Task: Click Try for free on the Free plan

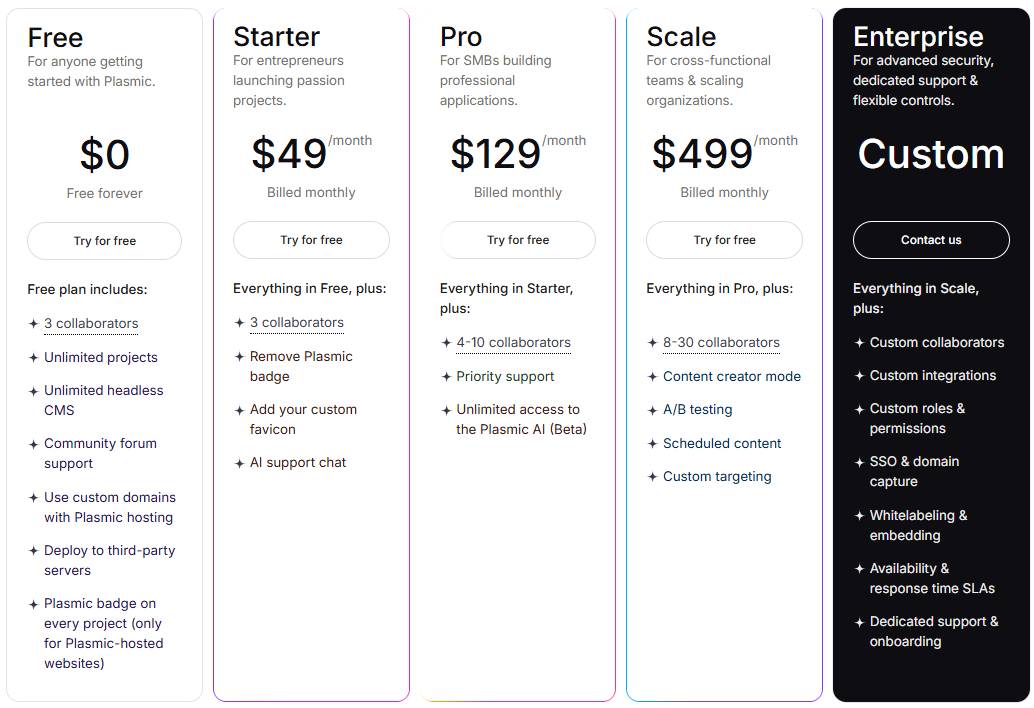Action: pyautogui.click(x=104, y=240)
